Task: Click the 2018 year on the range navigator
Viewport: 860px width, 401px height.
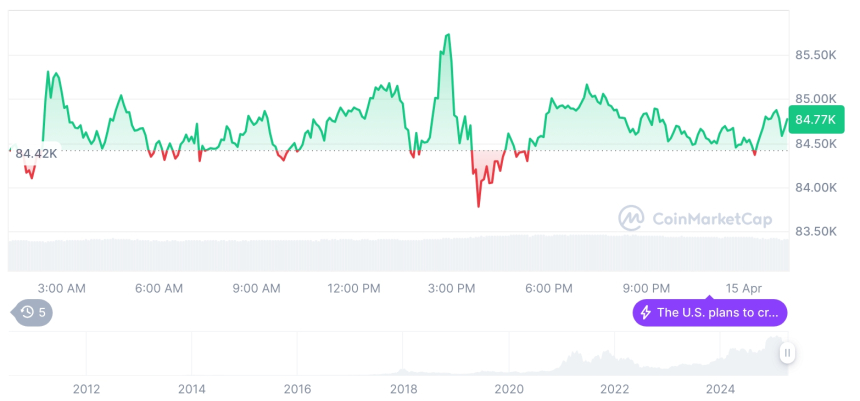Action: pos(403,389)
